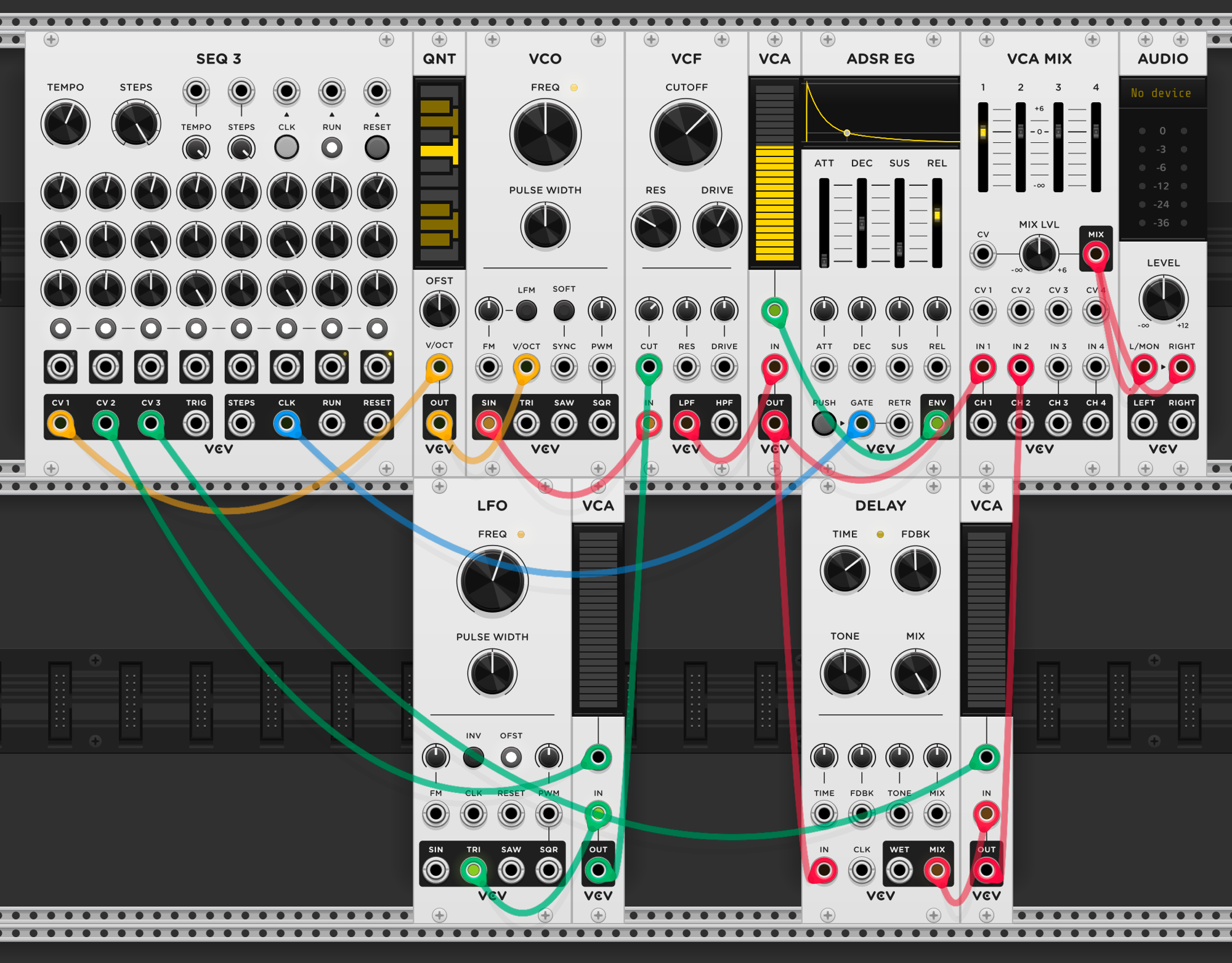This screenshot has width=1232, height=963.
Task: Click LFO SIN output jack
Action: point(436,870)
